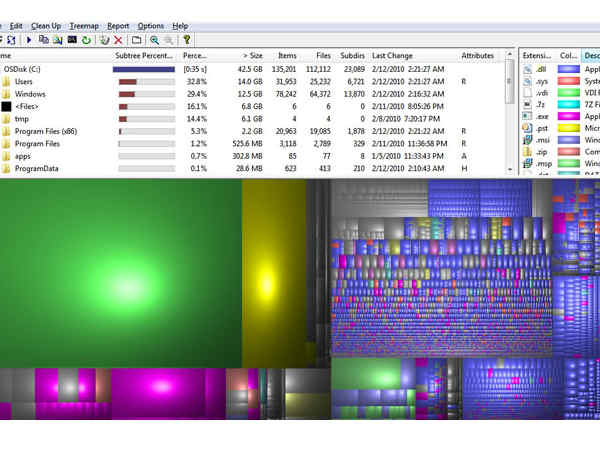Click the large green treemap block

(x=121, y=274)
